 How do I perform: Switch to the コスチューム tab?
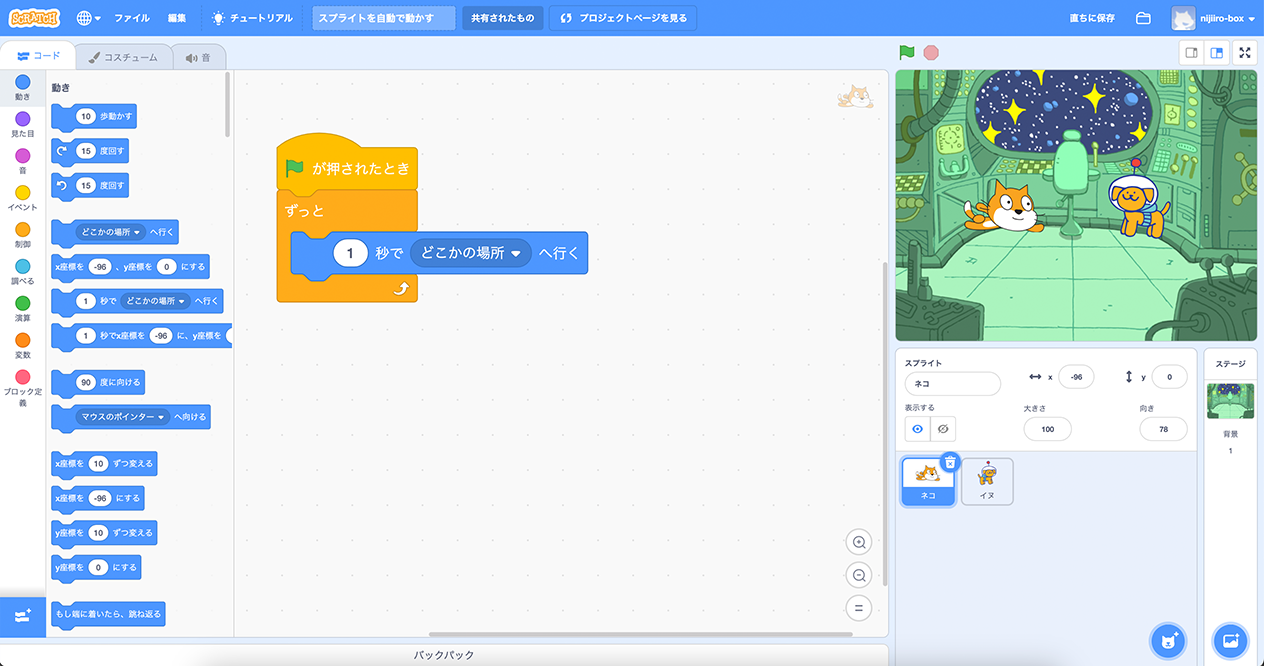pos(122,57)
